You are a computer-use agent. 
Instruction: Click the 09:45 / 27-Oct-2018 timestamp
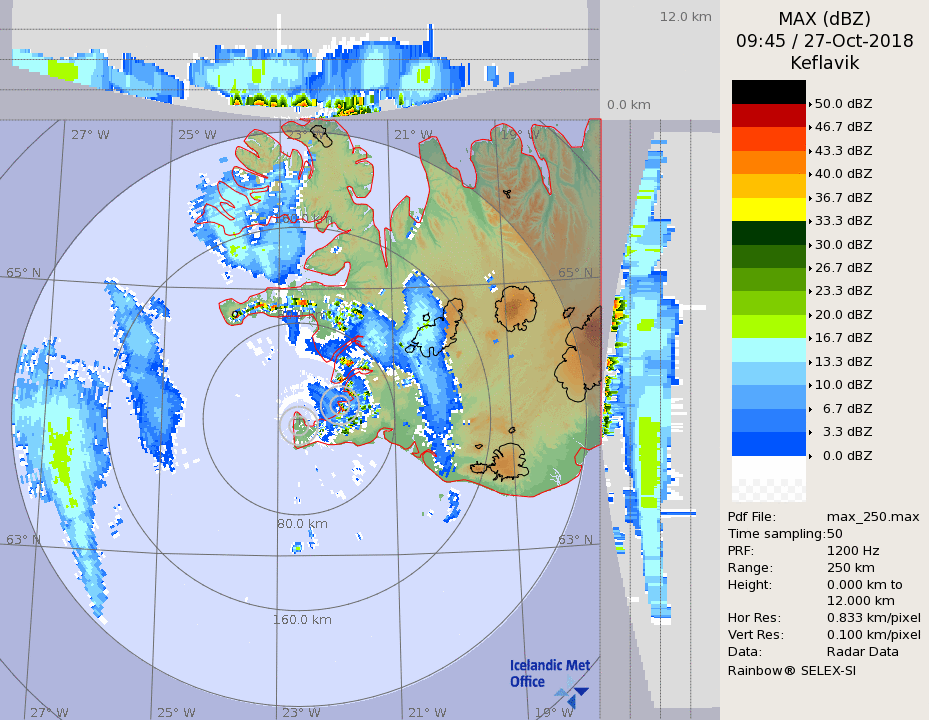pyautogui.click(x=824, y=41)
